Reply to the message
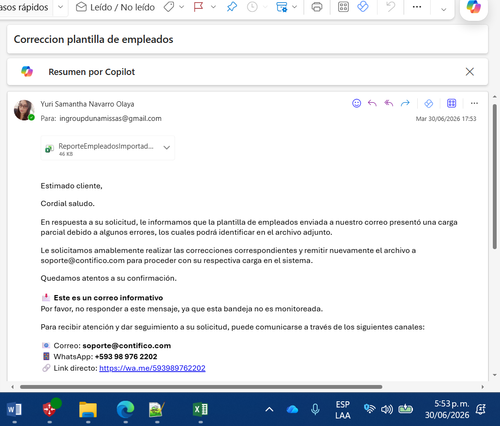 (372, 103)
